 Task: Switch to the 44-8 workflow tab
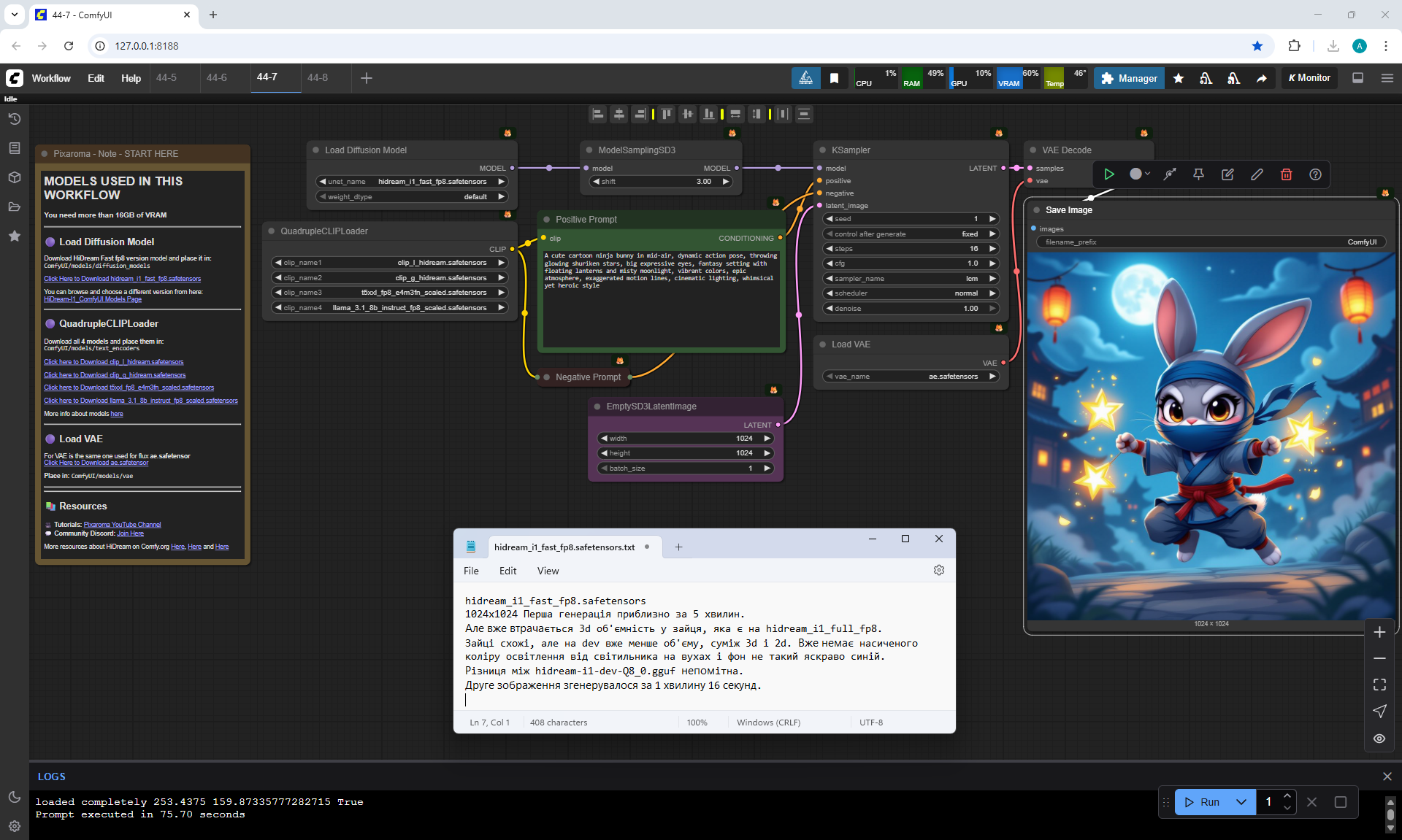pos(317,77)
